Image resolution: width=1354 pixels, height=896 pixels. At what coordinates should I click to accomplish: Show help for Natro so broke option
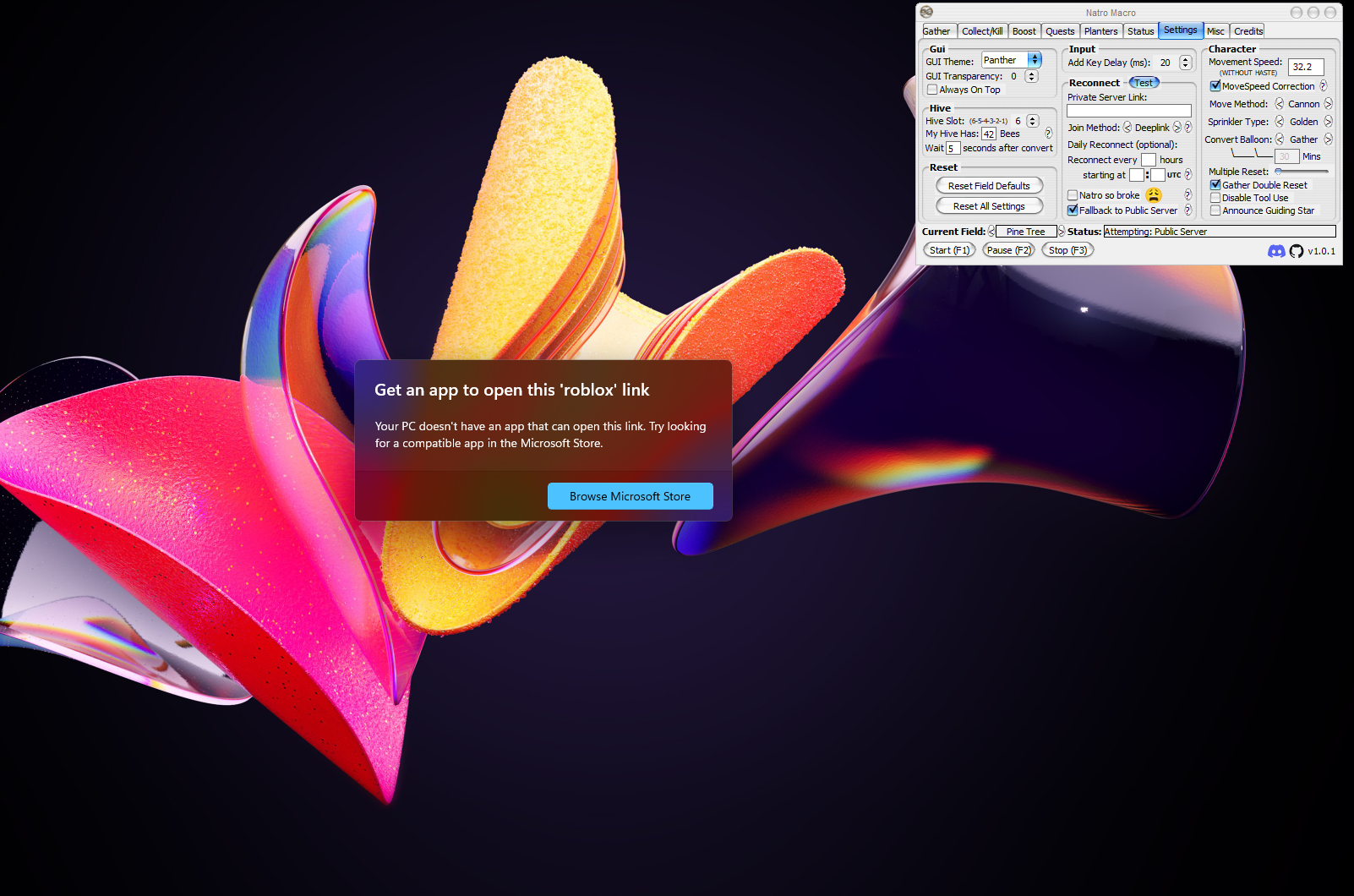(1188, 194)
